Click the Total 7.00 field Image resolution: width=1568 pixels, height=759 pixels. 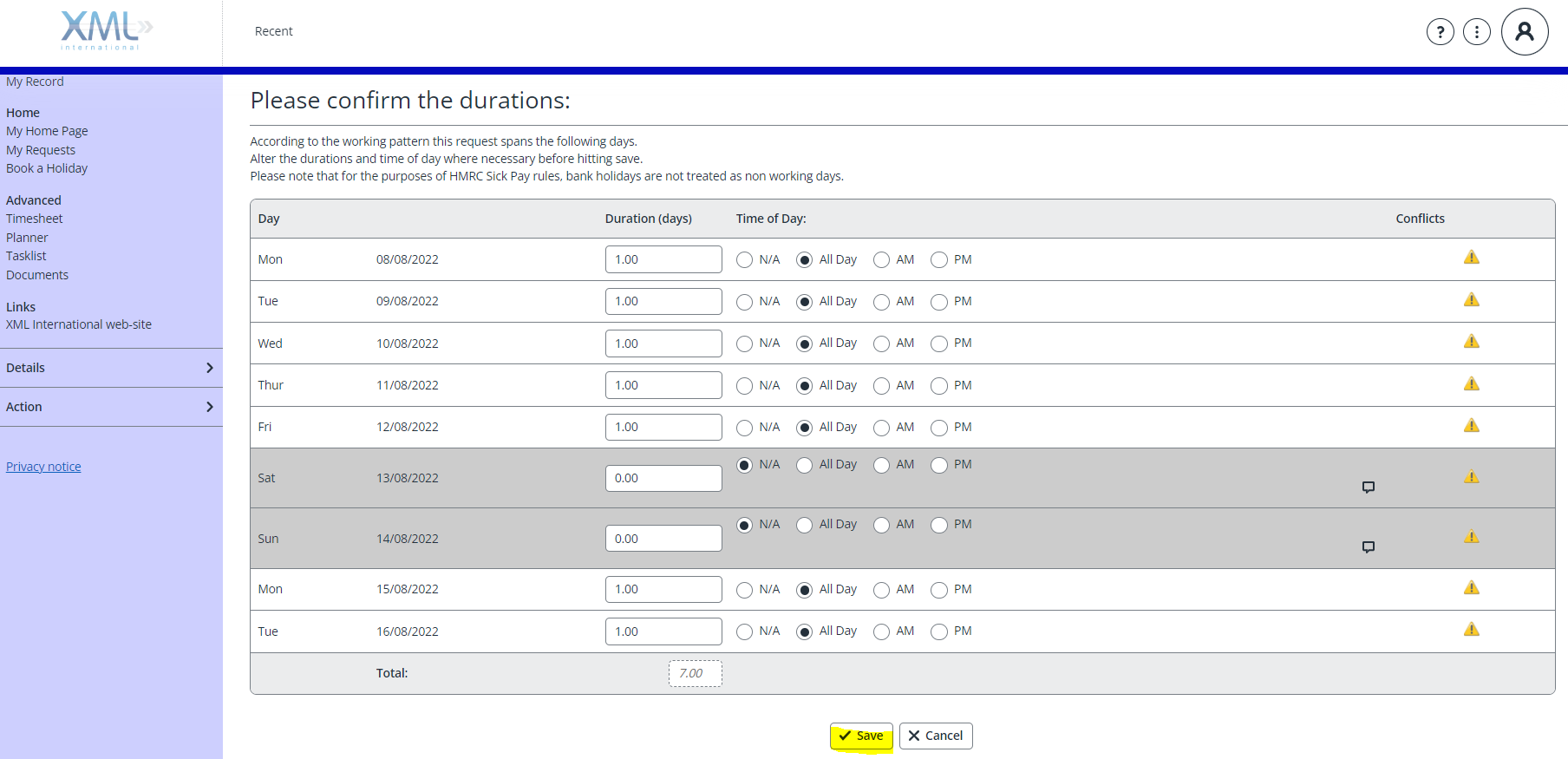coord(696,673)
